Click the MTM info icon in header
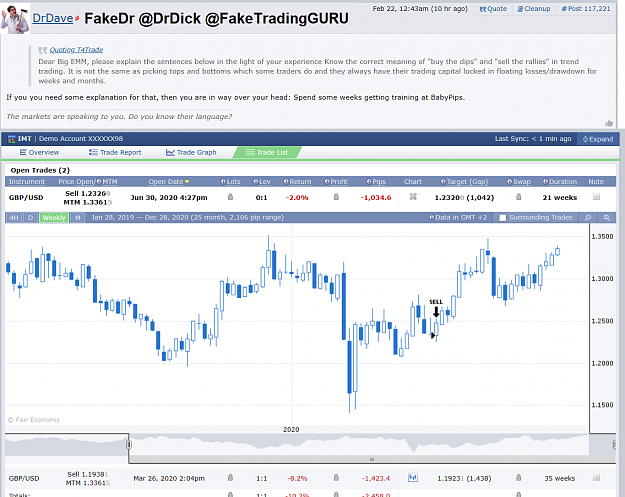Image resolution: width=625 pixels, height=497 pixels. (x=99, y=182)
